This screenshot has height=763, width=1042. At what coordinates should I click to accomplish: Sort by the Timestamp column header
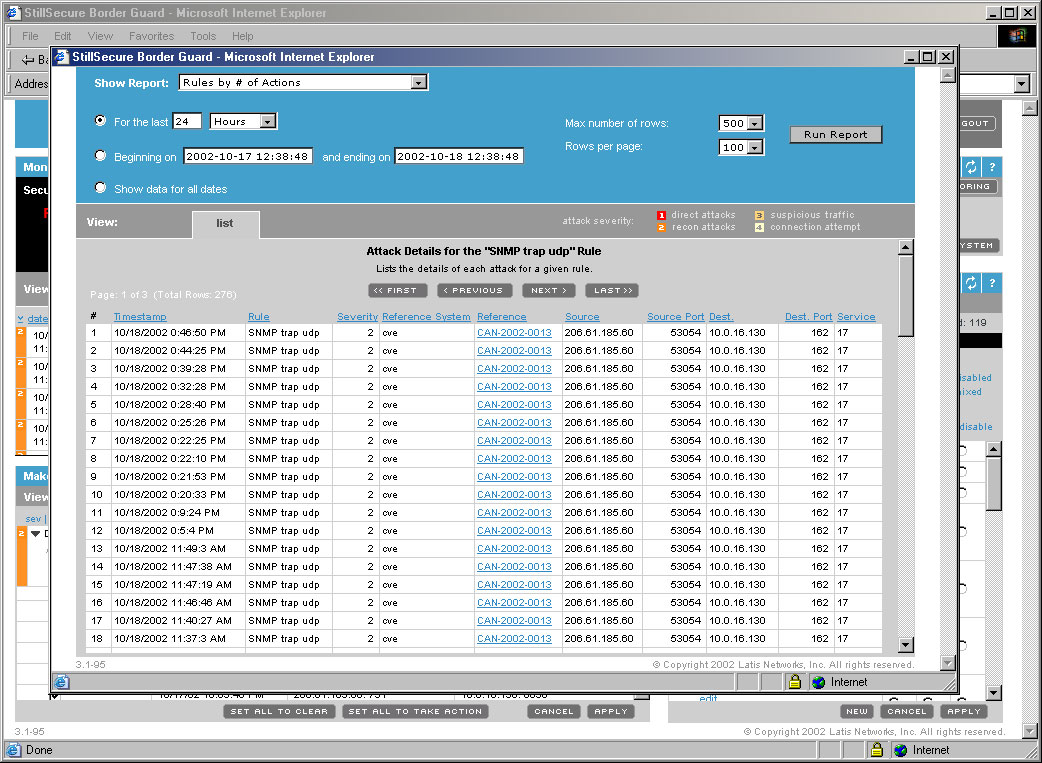click(x=140, y=317)
